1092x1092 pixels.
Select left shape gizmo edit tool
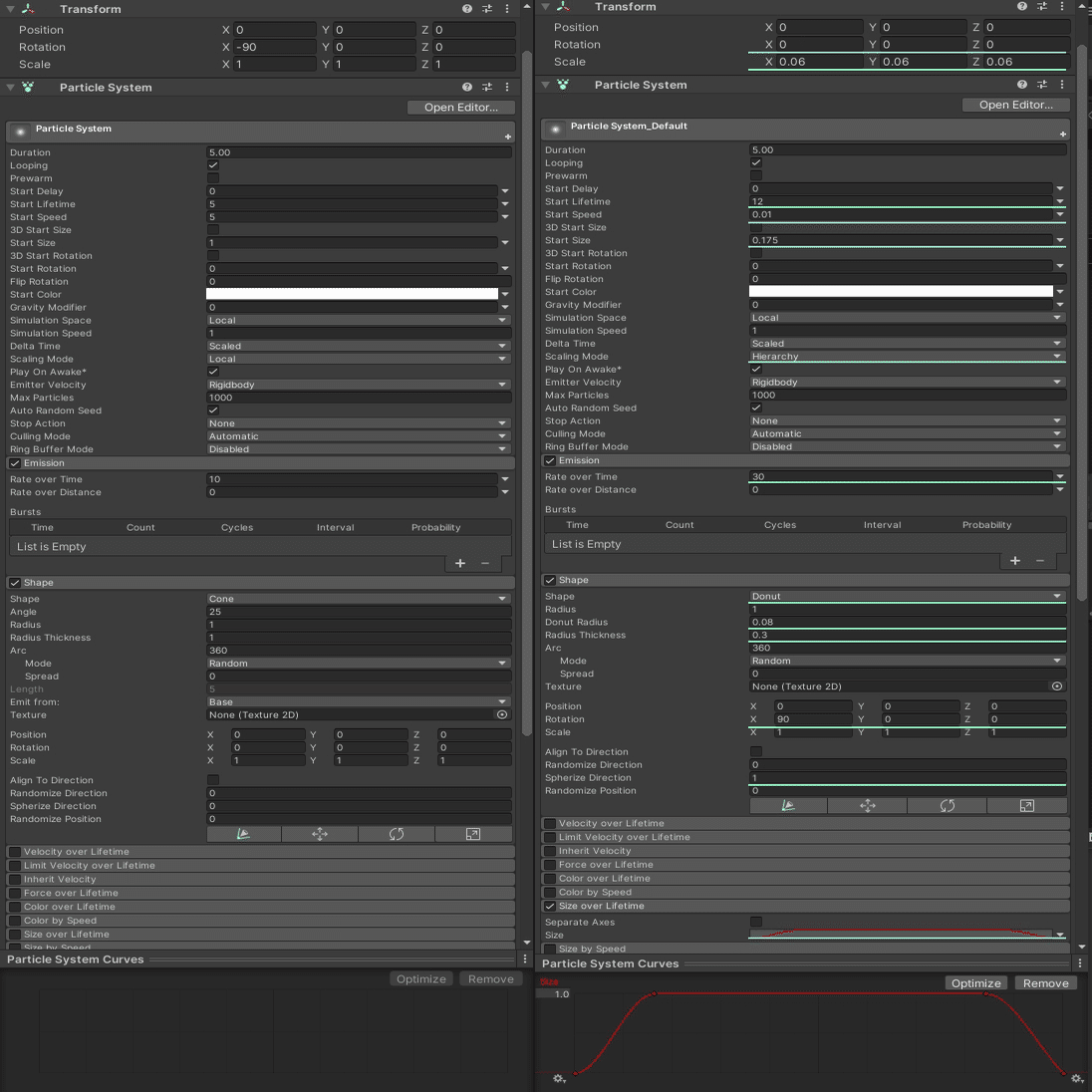244,834
